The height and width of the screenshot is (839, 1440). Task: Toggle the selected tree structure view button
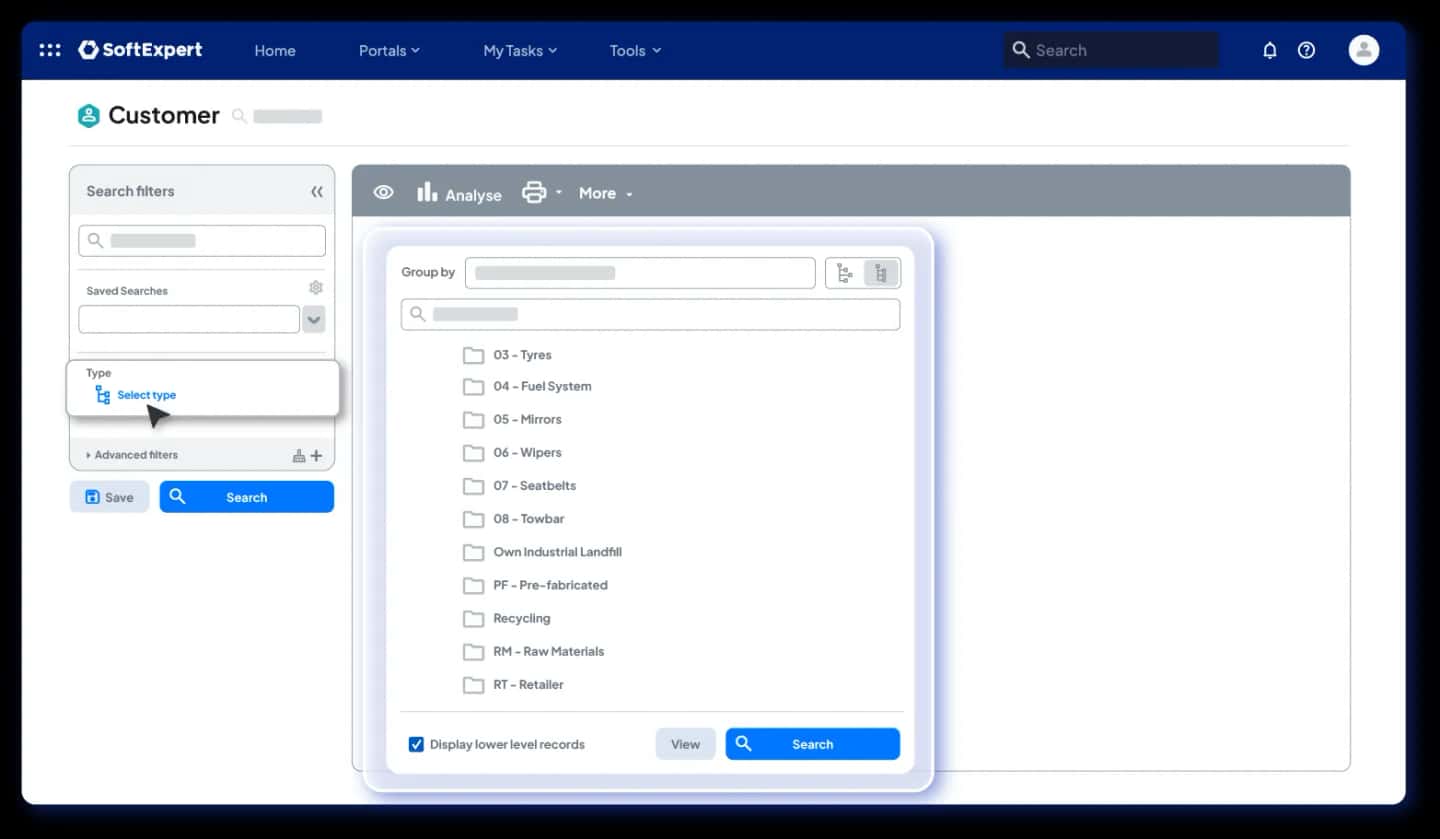coord(881,273)
